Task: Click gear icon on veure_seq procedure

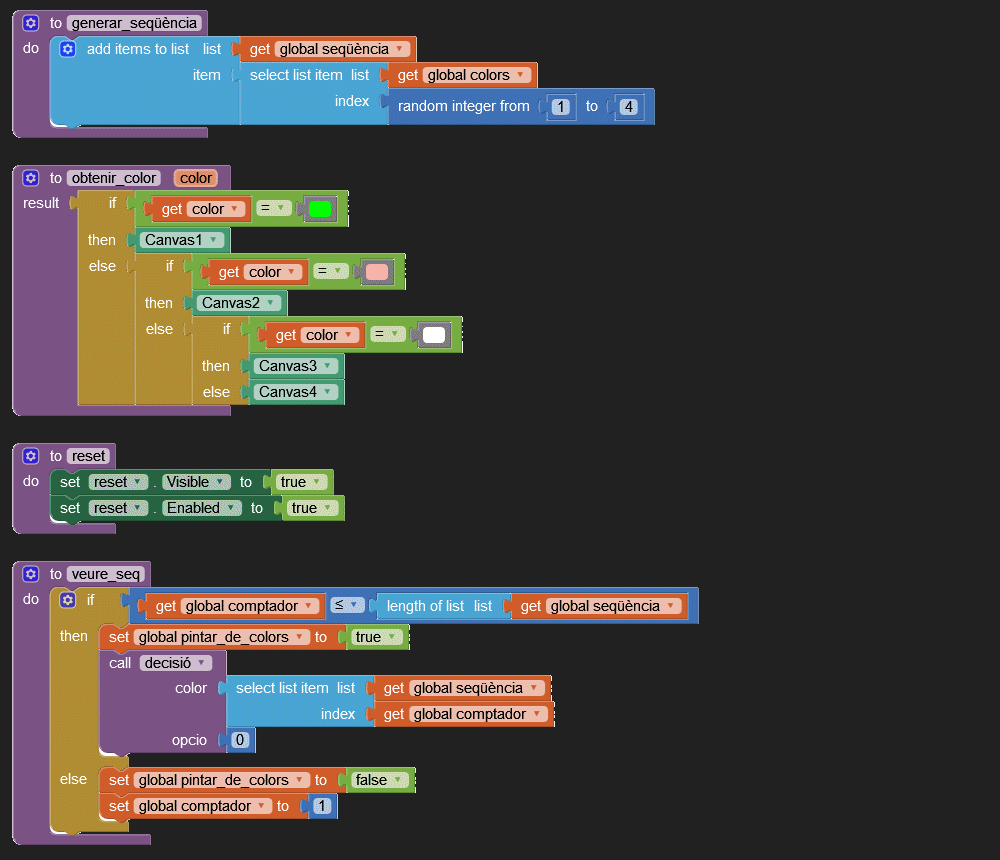Action: pos(30,574)
